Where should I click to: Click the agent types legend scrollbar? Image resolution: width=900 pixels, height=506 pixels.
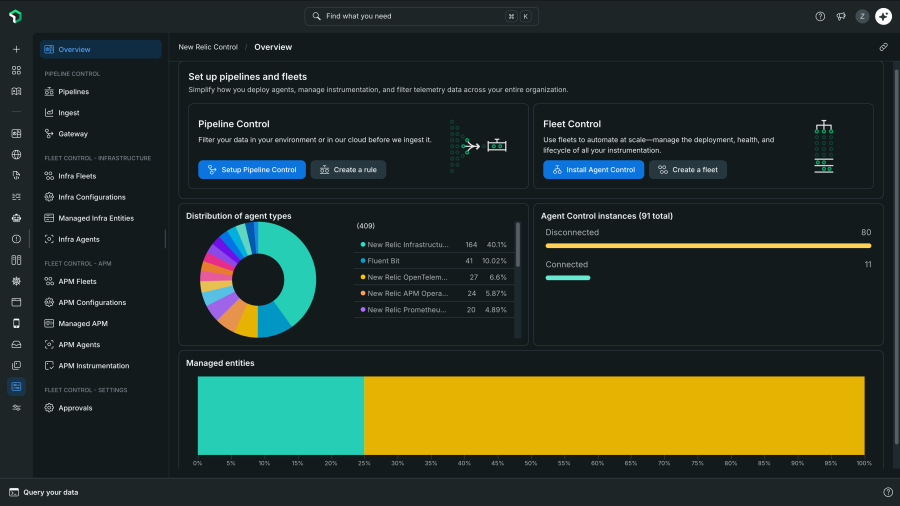point(518,245)
